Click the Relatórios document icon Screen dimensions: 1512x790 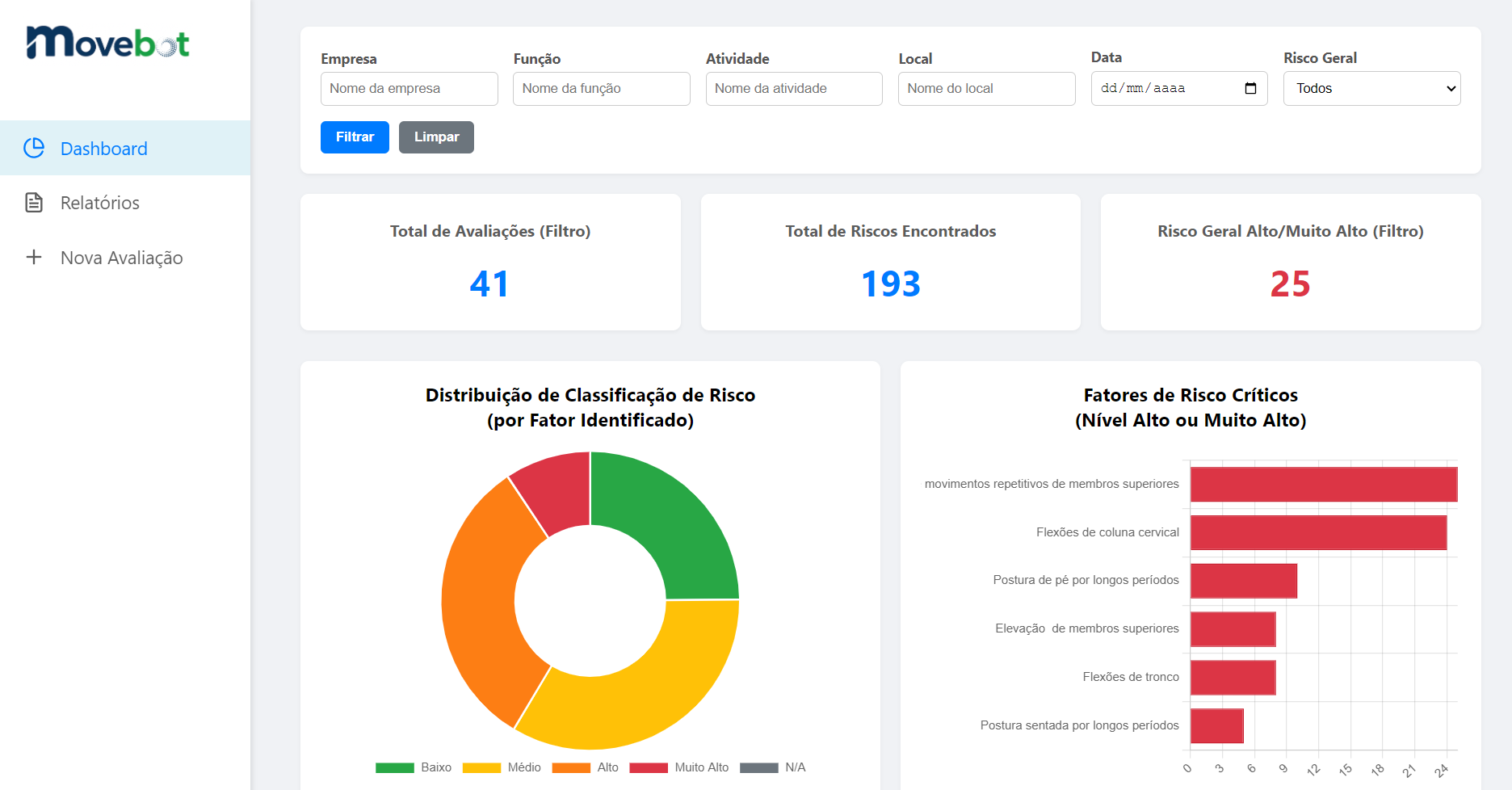pos(34,202)
